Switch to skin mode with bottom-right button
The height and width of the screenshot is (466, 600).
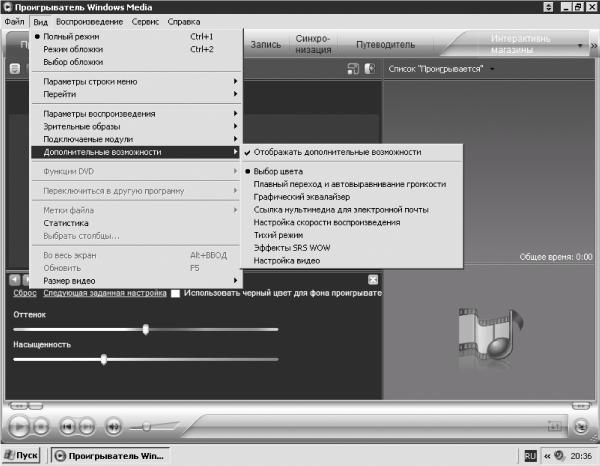click(x=581, y=426)
